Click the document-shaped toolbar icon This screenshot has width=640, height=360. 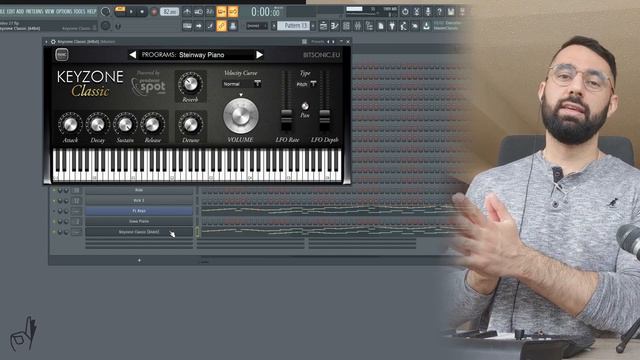[380, 26]
